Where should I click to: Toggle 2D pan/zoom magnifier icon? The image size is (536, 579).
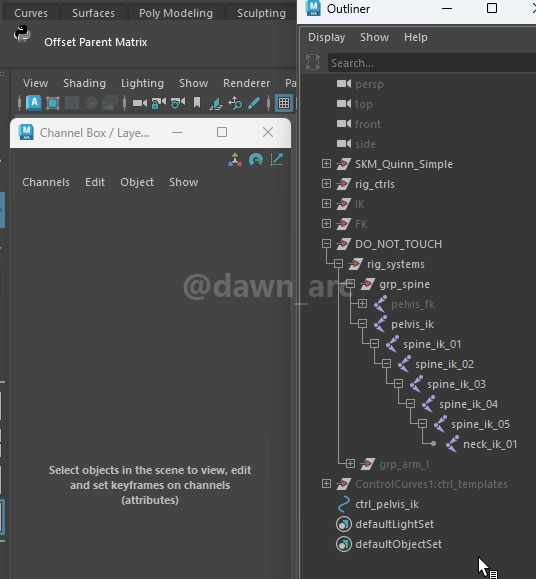[235, 103]
